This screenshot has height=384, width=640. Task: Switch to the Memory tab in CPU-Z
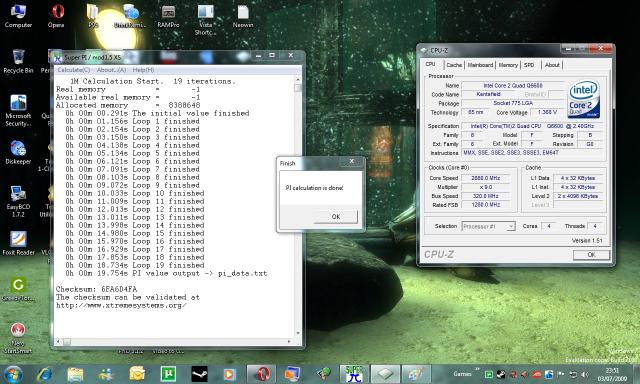pos(508,65)
